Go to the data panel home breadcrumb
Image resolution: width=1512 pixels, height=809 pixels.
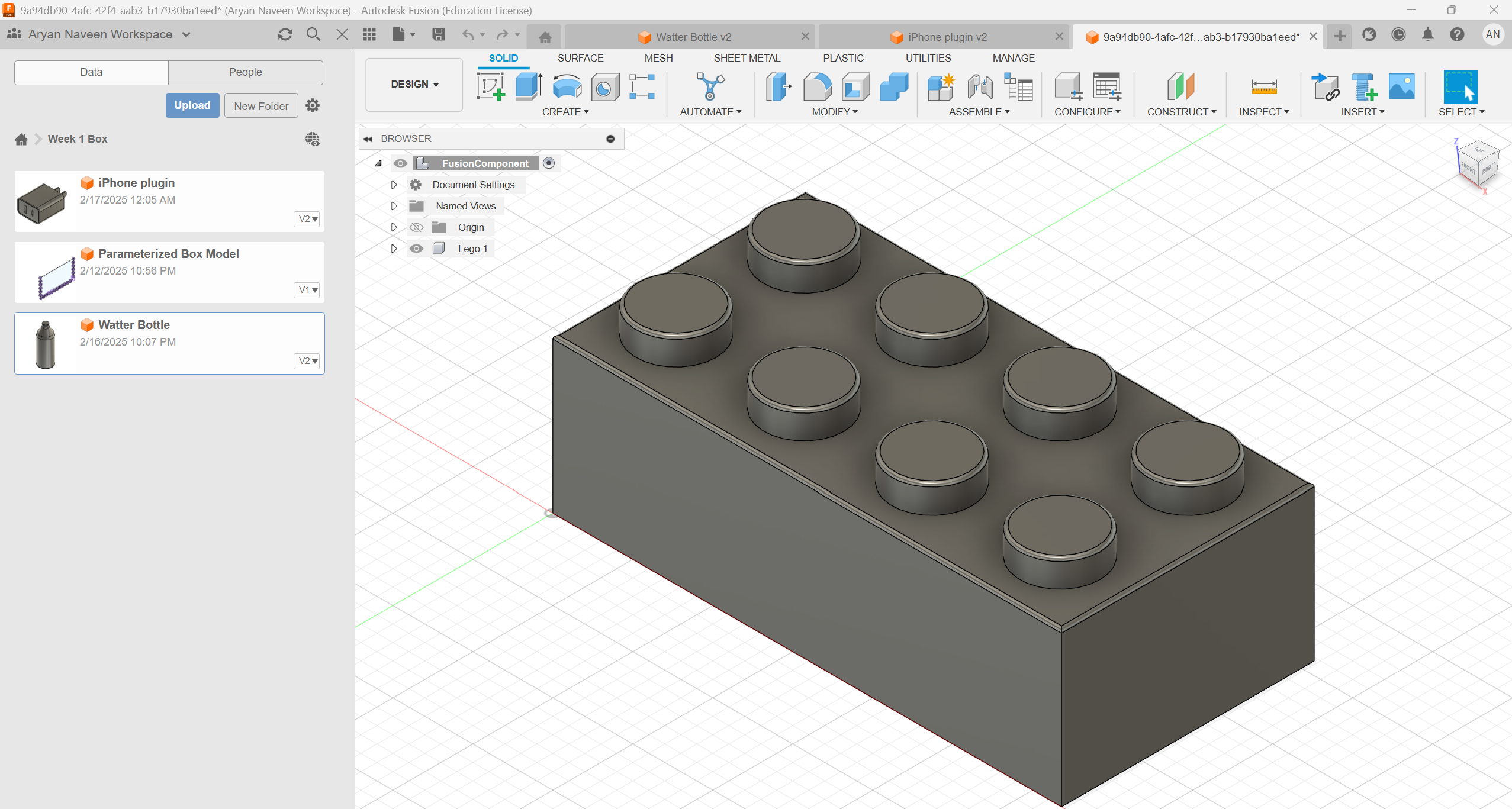pos(21,139)
